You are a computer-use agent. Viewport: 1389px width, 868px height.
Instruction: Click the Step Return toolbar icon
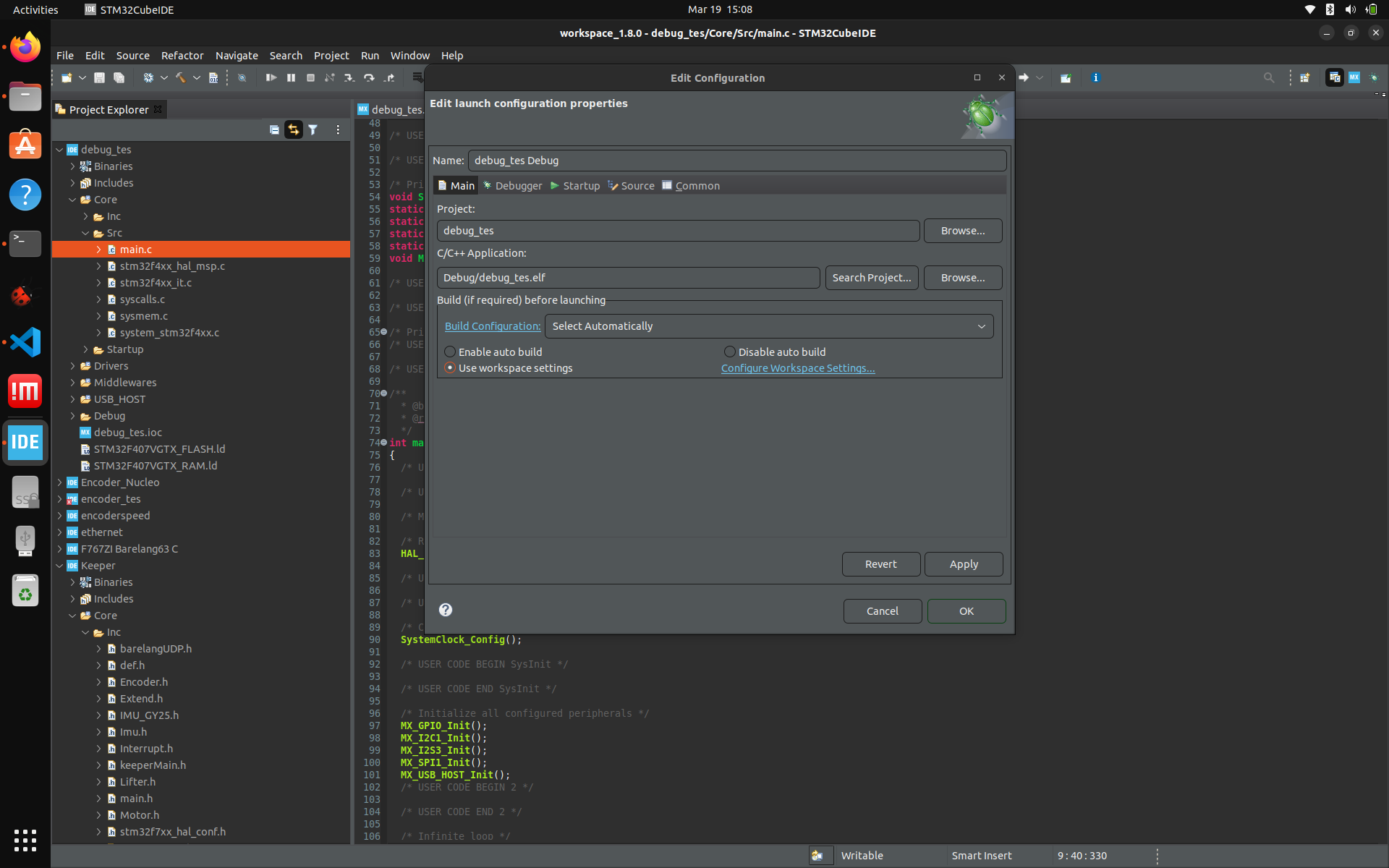[x=389, y=77]
